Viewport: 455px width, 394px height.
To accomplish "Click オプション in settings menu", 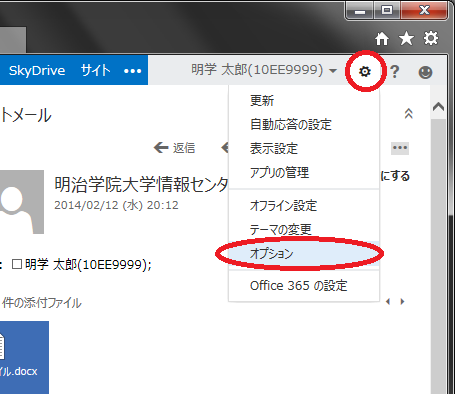I will pyautogui.click(x=304, y=254).
